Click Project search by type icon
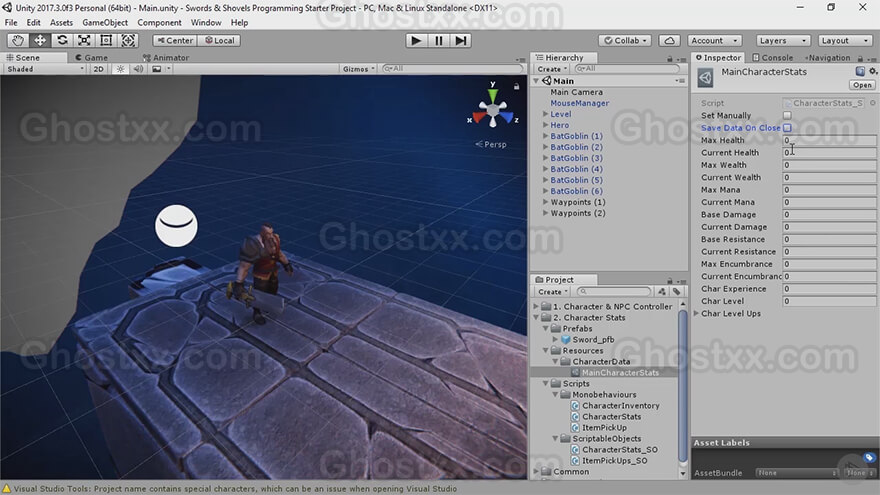Image resolution: width=880 pixels, height=495 pixels. tap(662, 291)
